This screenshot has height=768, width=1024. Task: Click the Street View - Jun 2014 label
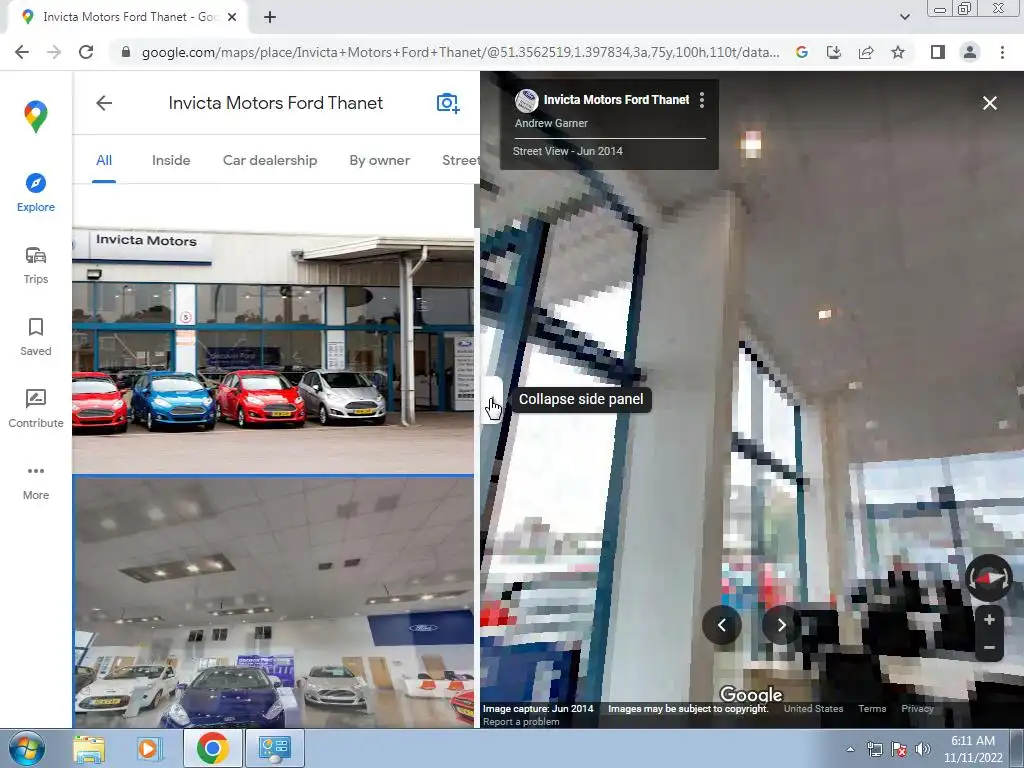click(568, 152)
